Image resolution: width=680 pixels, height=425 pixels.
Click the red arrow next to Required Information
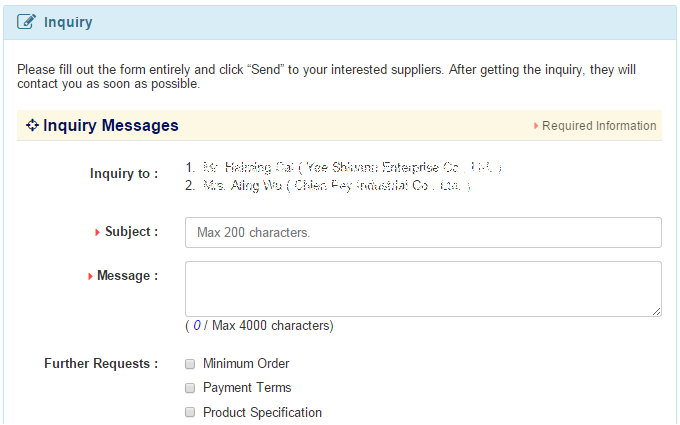[536, 126]
